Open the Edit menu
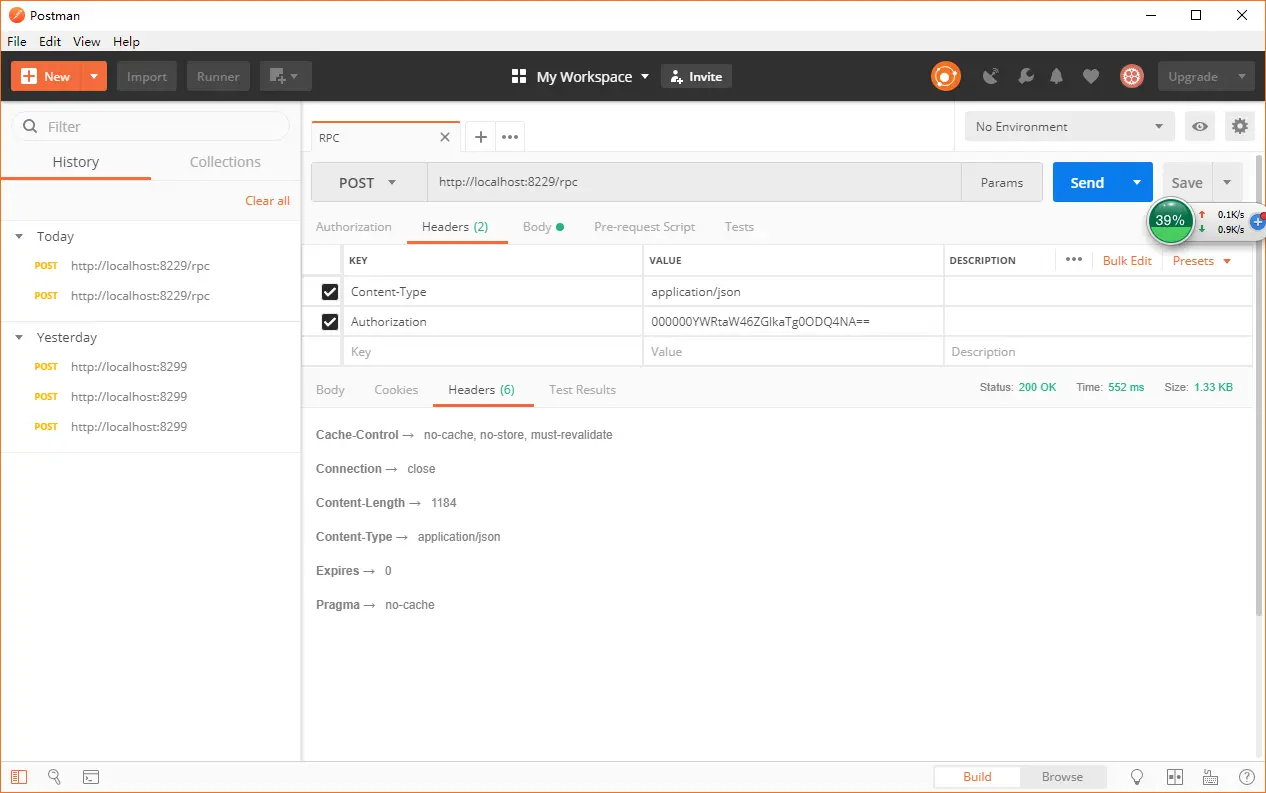1266x793 pixels. [50, 41]
